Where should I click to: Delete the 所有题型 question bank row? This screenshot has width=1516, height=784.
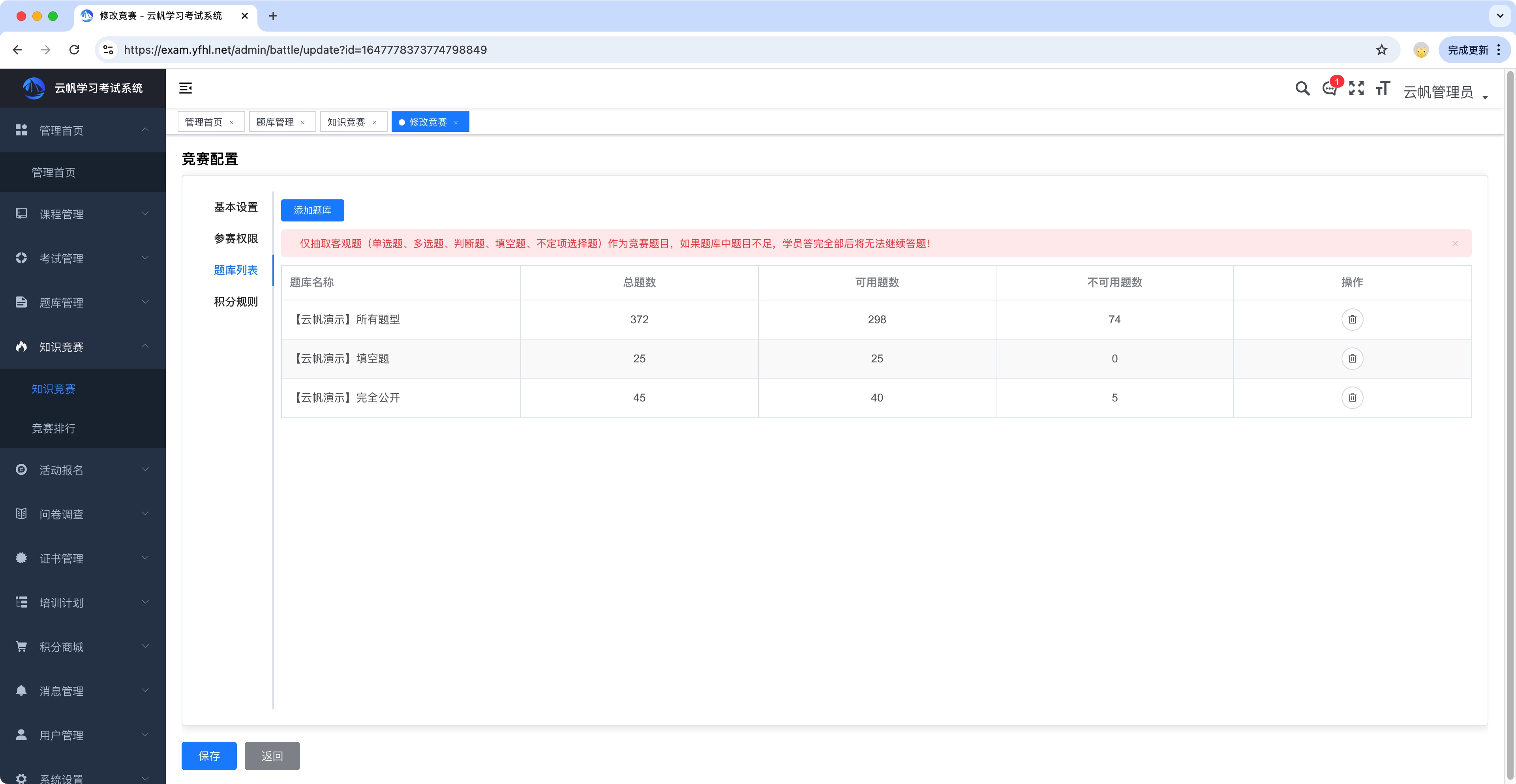point(1352,320)
